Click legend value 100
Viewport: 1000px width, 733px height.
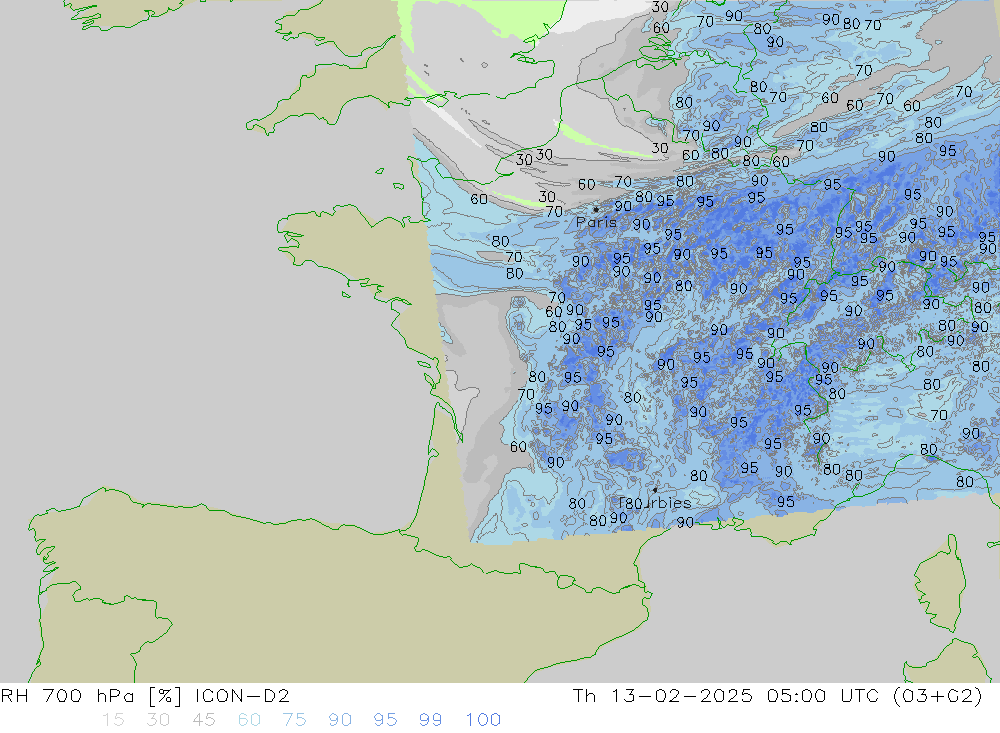[483, 720]
